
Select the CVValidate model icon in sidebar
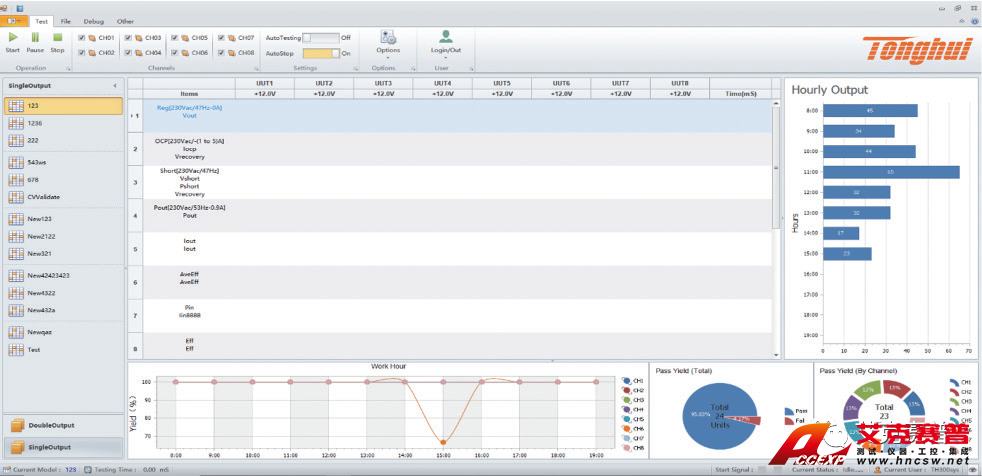[x=16, y=197]
